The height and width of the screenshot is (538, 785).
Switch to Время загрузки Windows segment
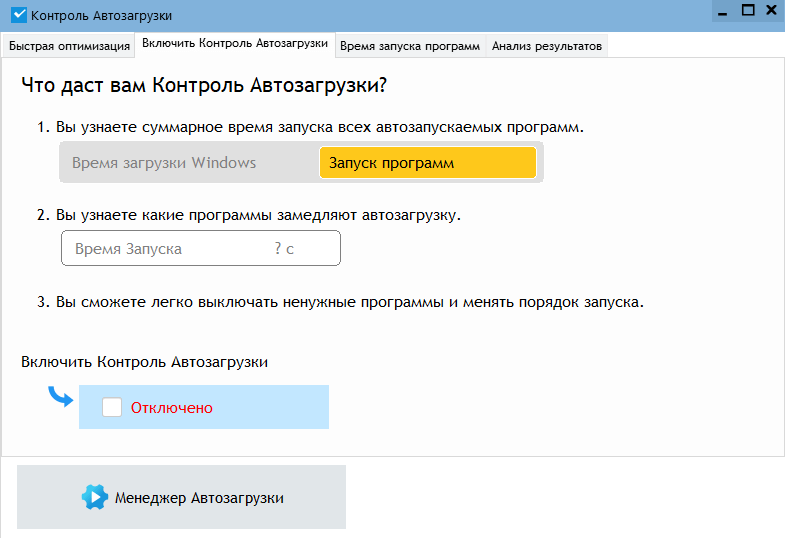164,163
